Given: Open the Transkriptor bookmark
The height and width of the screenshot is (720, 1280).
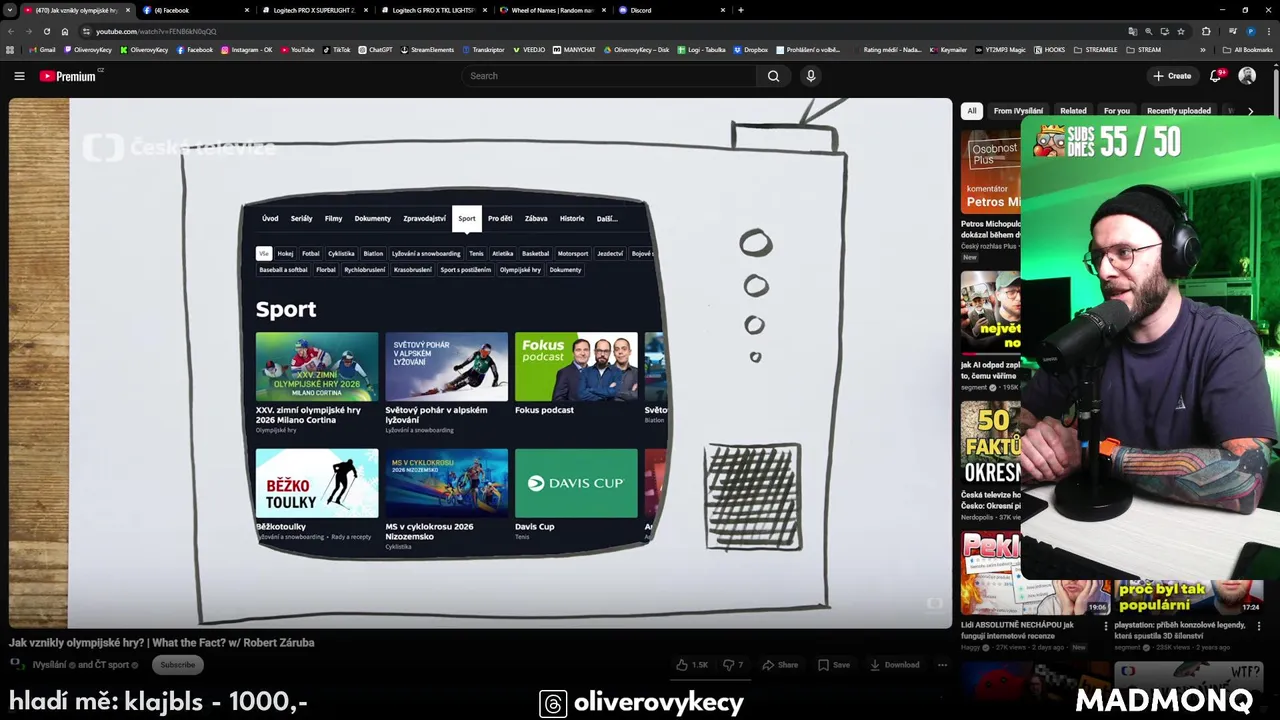Looking at the screenshot, I should click(x=483, y=49).
